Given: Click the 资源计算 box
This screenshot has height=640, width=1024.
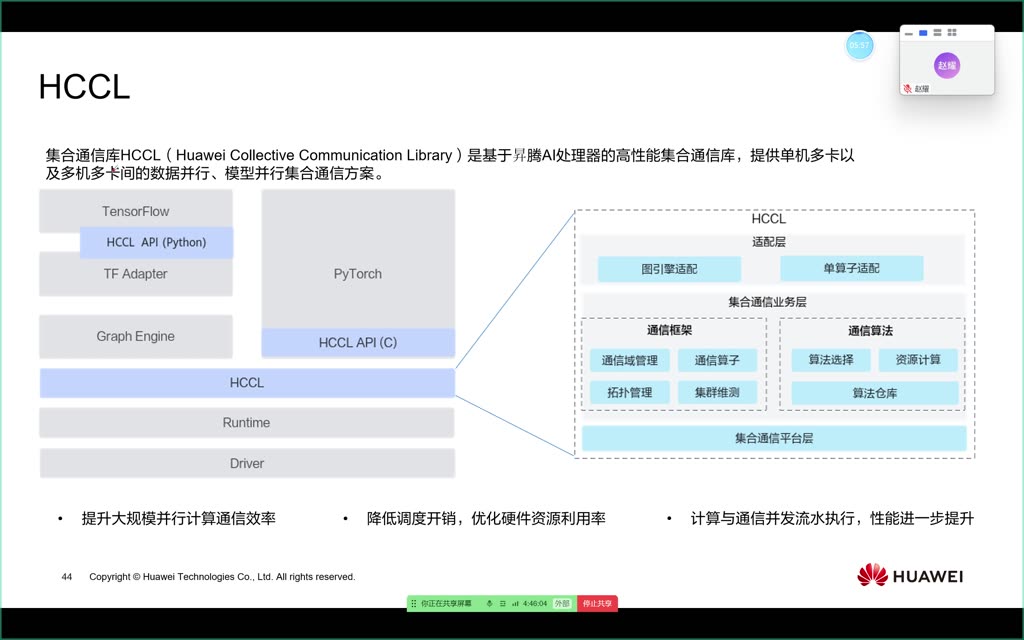Looking at the screenshot, I should (x=918, y=360).
